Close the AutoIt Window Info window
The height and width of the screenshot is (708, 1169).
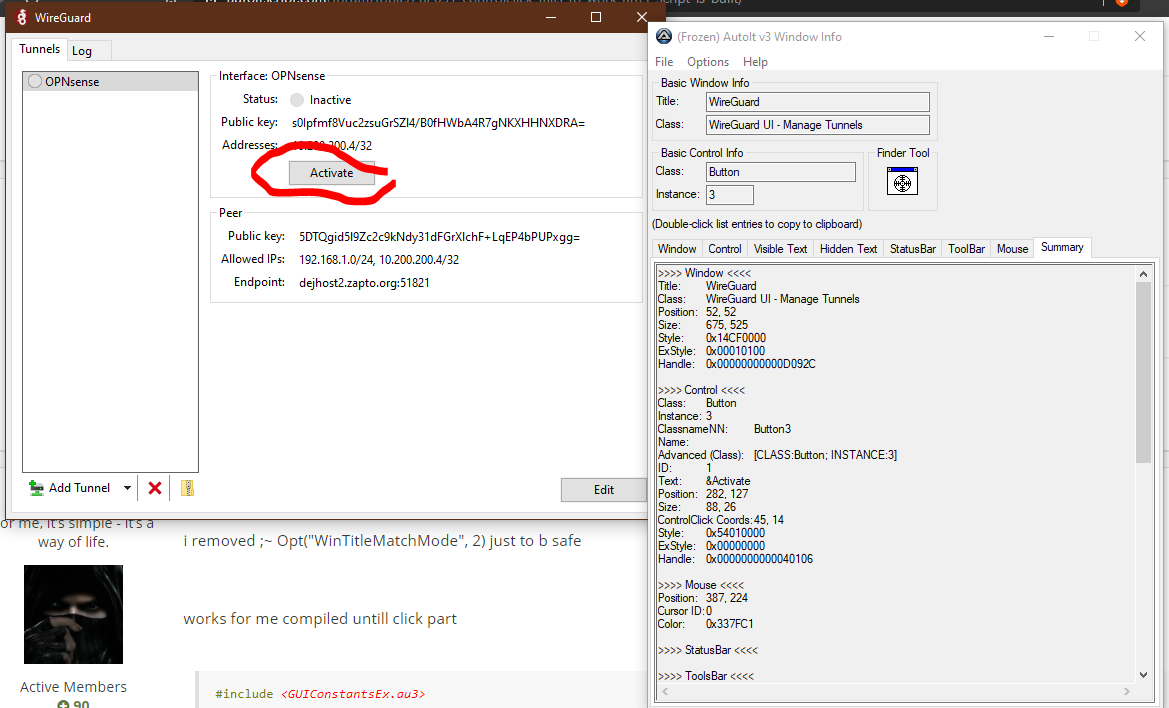[1139, 37]
